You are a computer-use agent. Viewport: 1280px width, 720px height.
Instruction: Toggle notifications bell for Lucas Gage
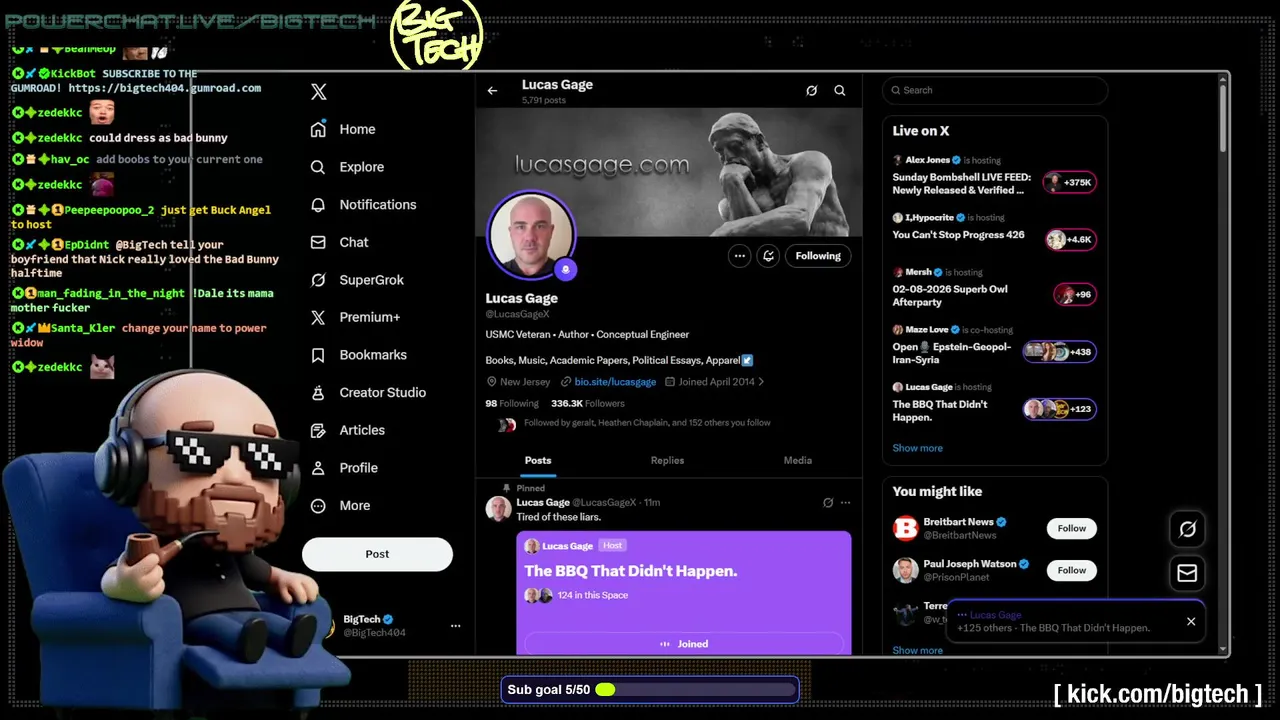pyautogui.click(x=768, y=256)
